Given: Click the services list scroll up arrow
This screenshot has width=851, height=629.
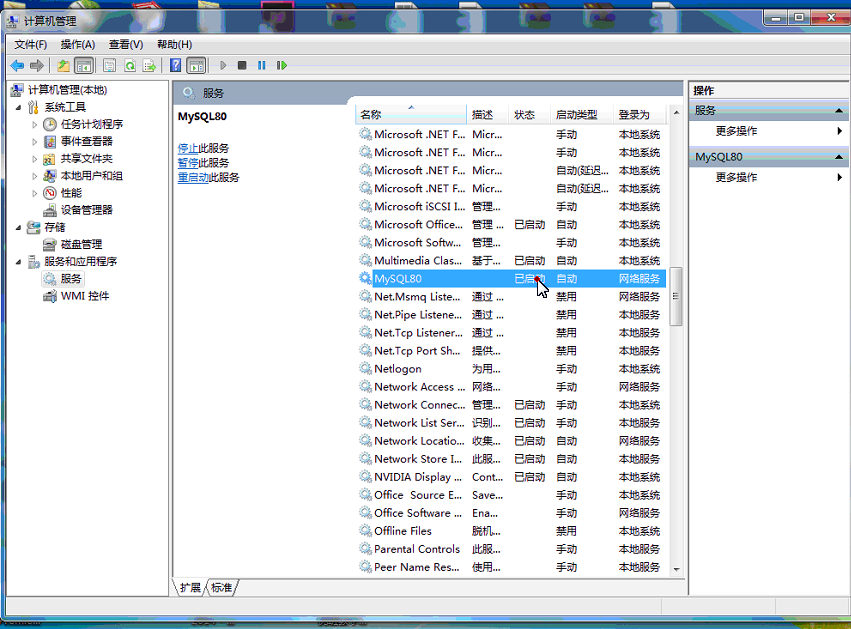Looking at the screenshot, I should click(x=676, y=112).
